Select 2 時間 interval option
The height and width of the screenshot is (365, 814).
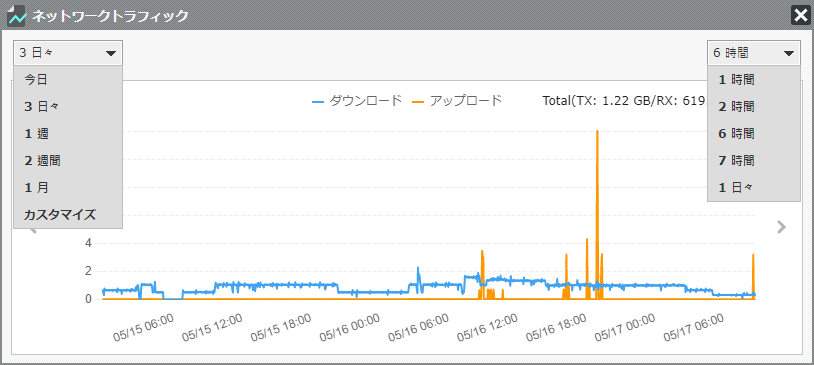point(753,107)
